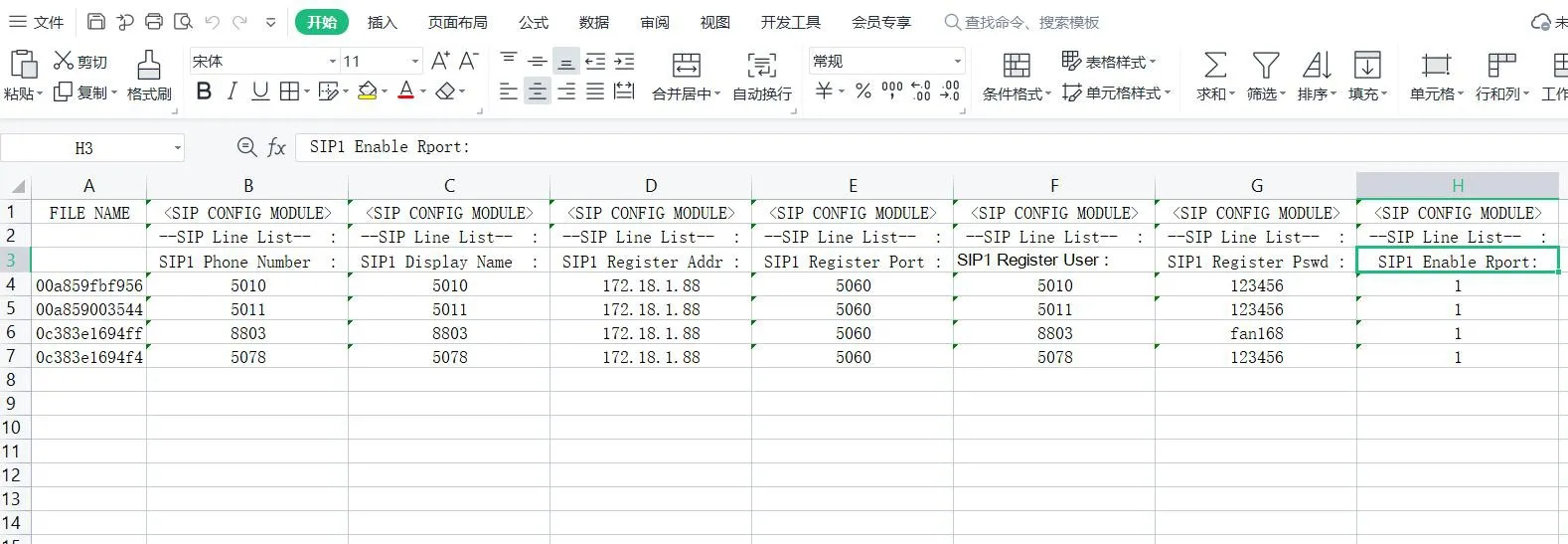The image size is (1568, 544).
Task: Apply the borders icon
Action: click(289, 91)
